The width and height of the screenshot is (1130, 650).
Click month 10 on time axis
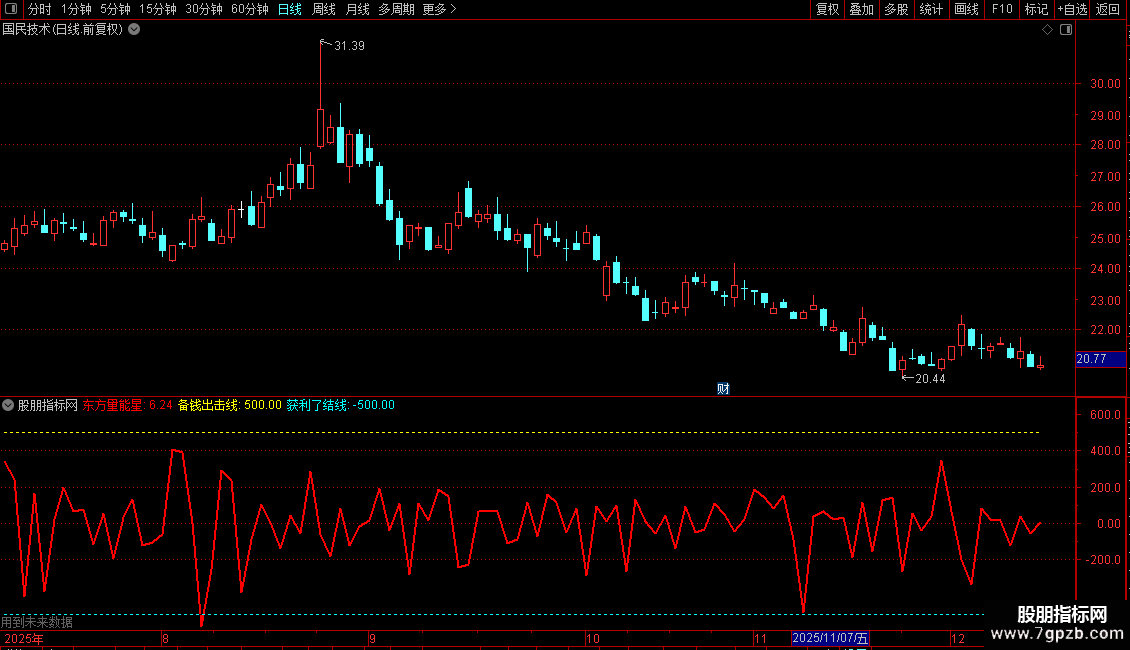click(x=592, y=638)
